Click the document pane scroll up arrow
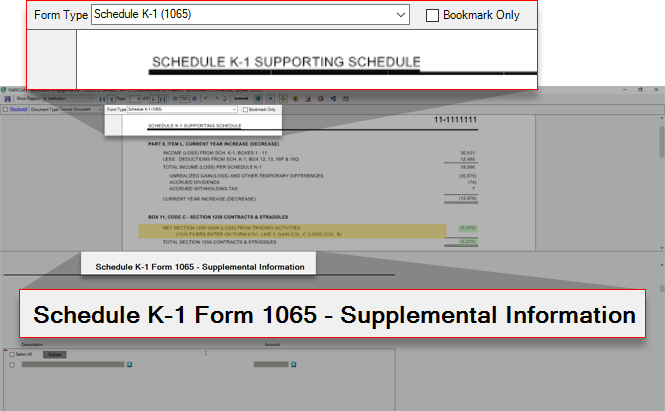Image resolution: width=665 pixels, height=411 pixels. point(662,118)
